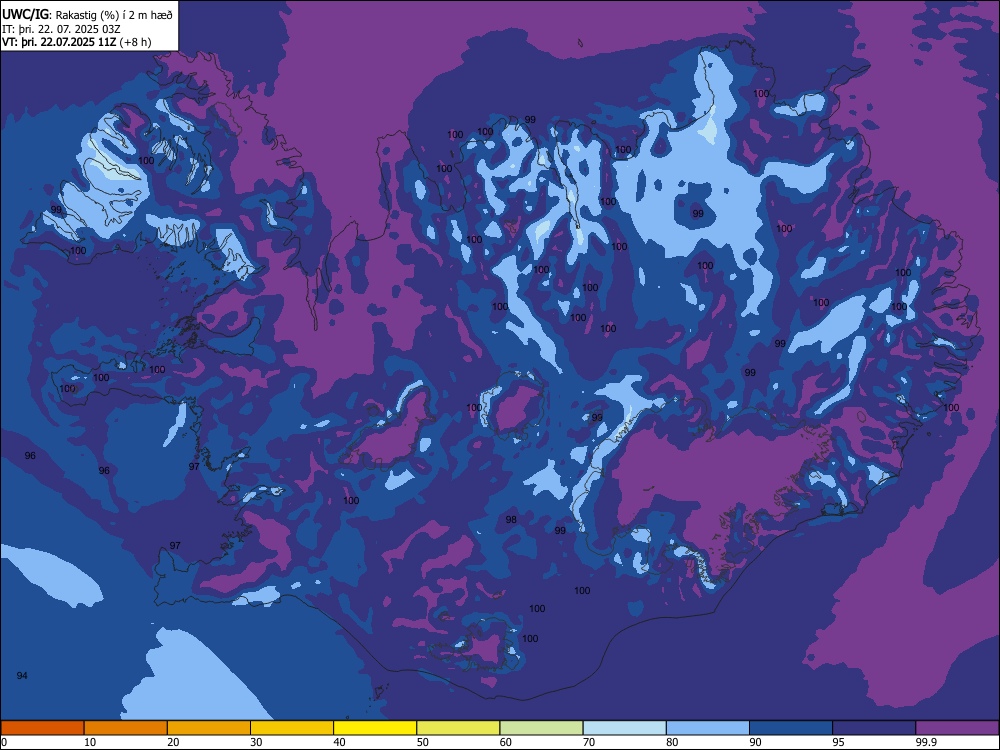Click the title 'Rakastig (%) í 2 m hæð'
The height and width of the screenshot is (750, 1000).
[x=114, y=15]
